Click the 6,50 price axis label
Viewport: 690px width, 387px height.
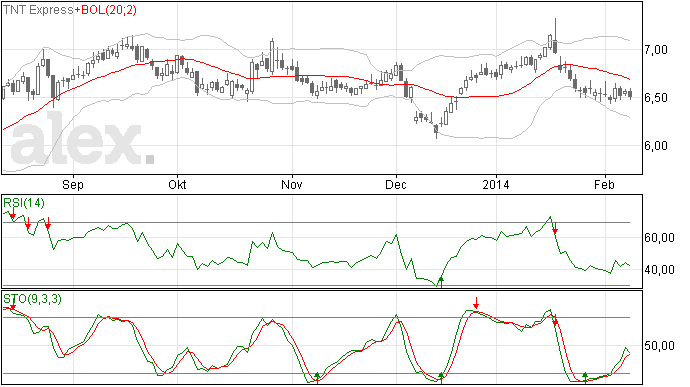point(656,98)
